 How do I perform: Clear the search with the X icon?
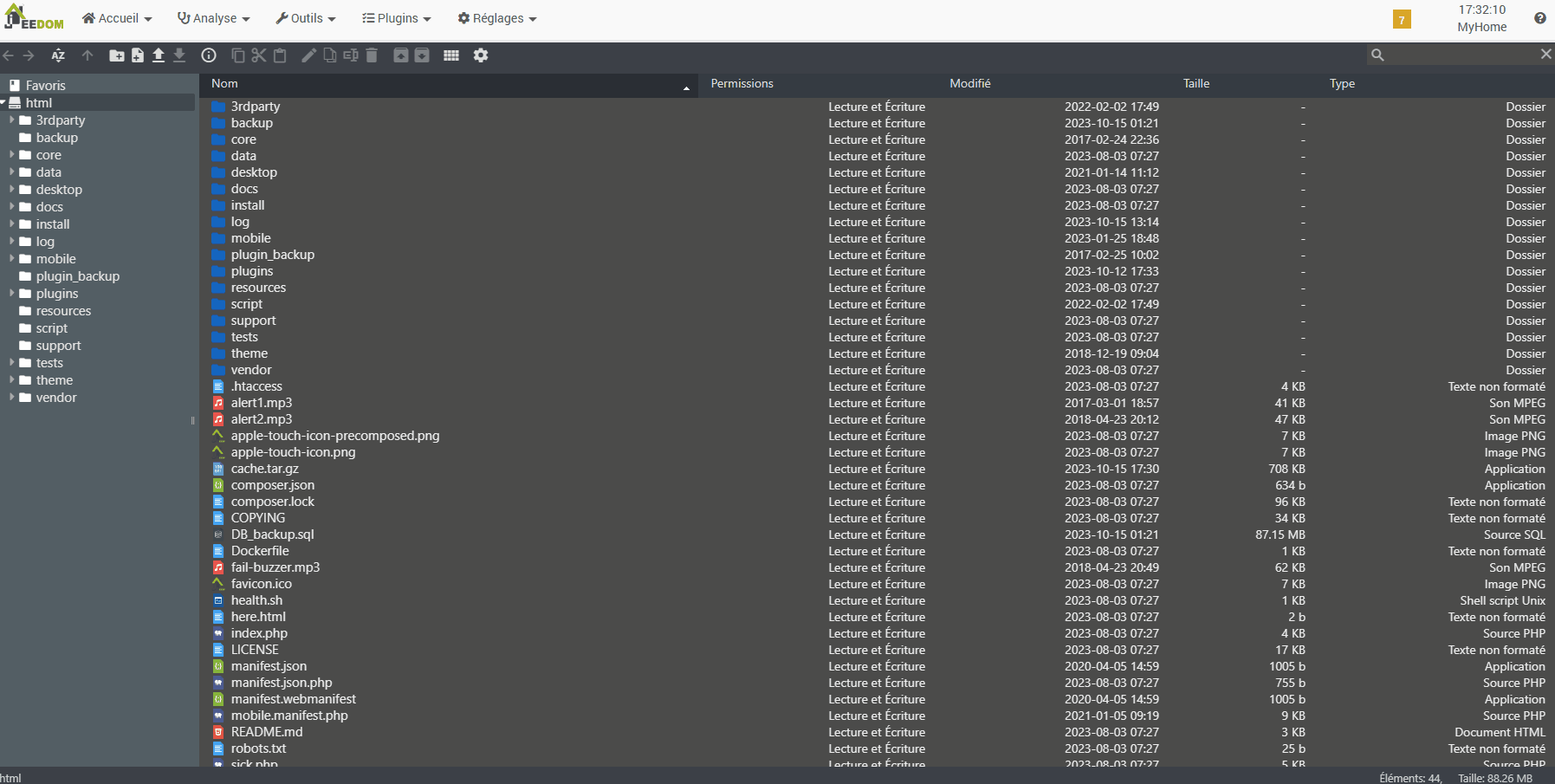tap(1546, 55)
